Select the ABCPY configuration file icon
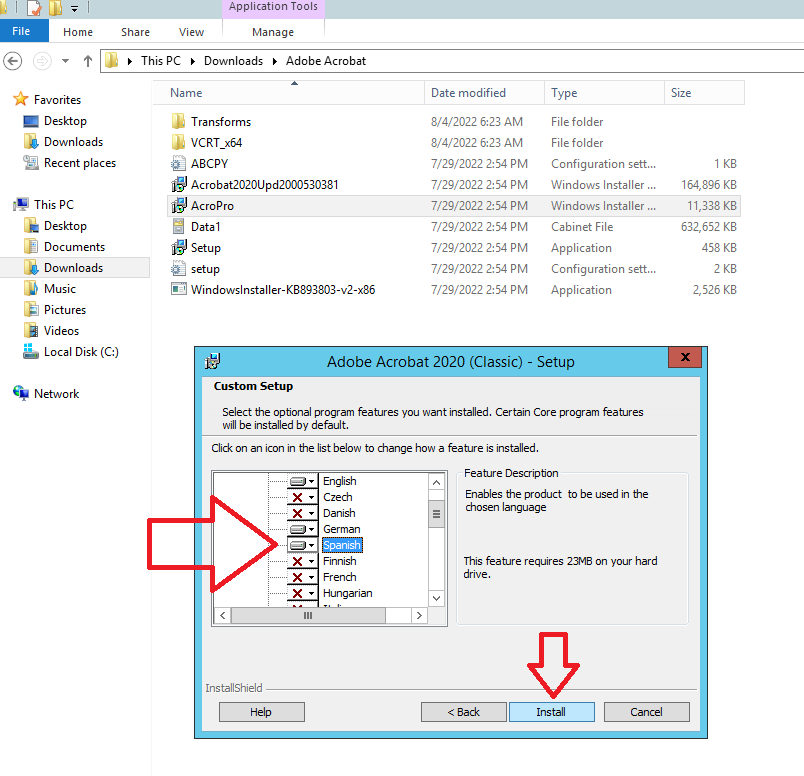Viewport: 804px width, 776px height. pyautogui.click(x=178, y=164)
